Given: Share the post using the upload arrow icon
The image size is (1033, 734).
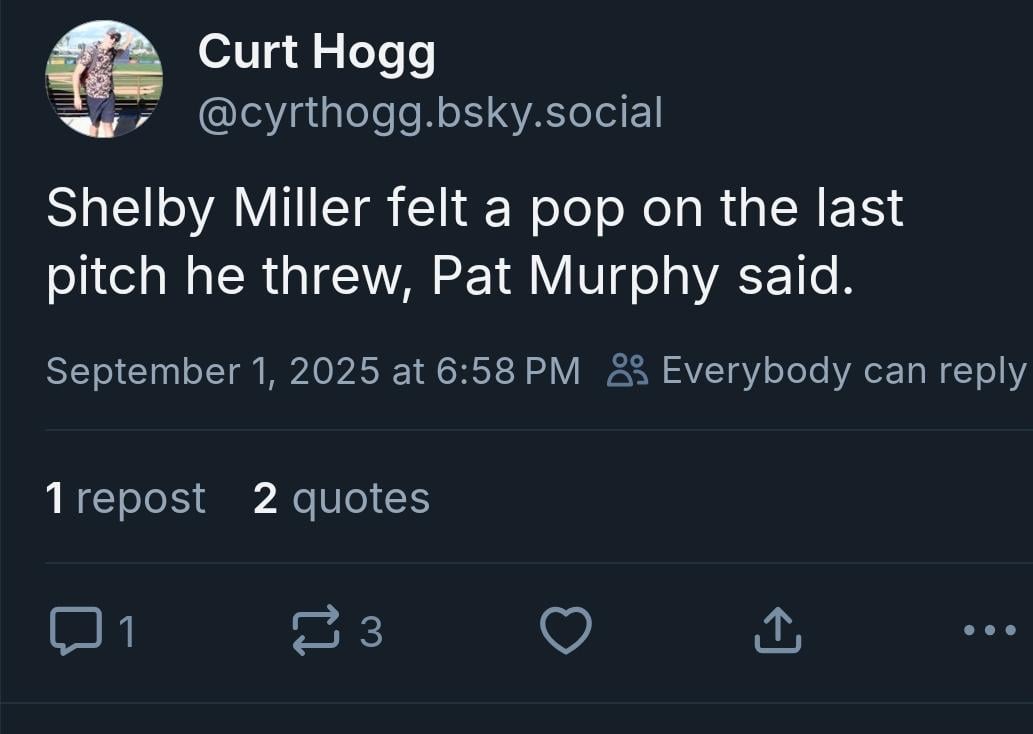Looking at the screenshot, I should [779, 630].
